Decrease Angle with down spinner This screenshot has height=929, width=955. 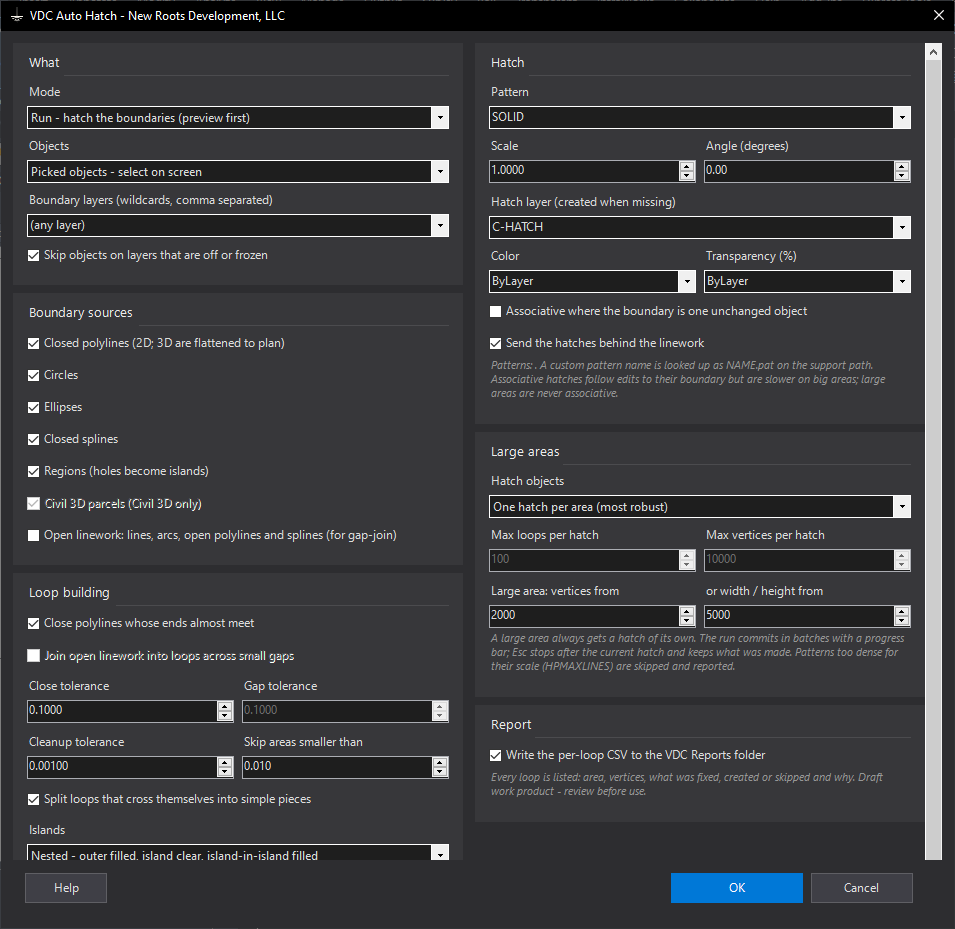902,176
